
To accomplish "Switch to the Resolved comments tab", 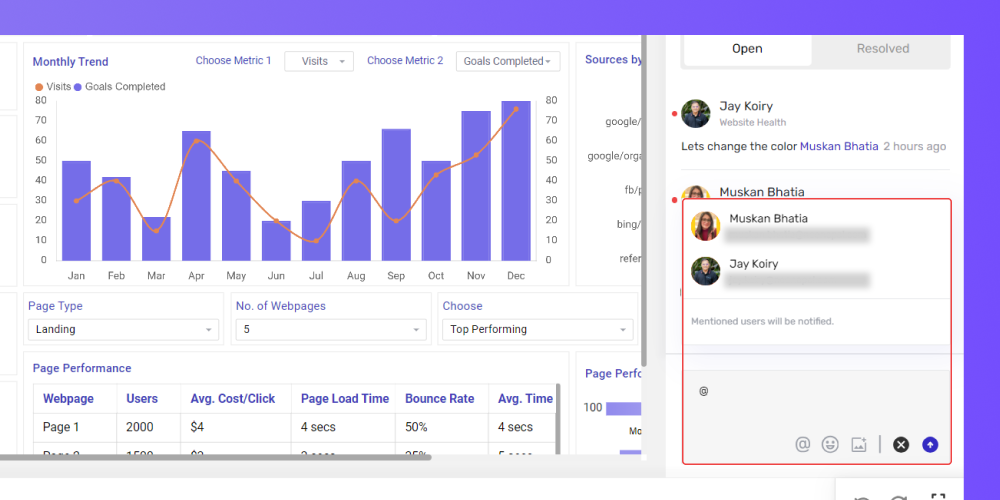I will (883, 48).
